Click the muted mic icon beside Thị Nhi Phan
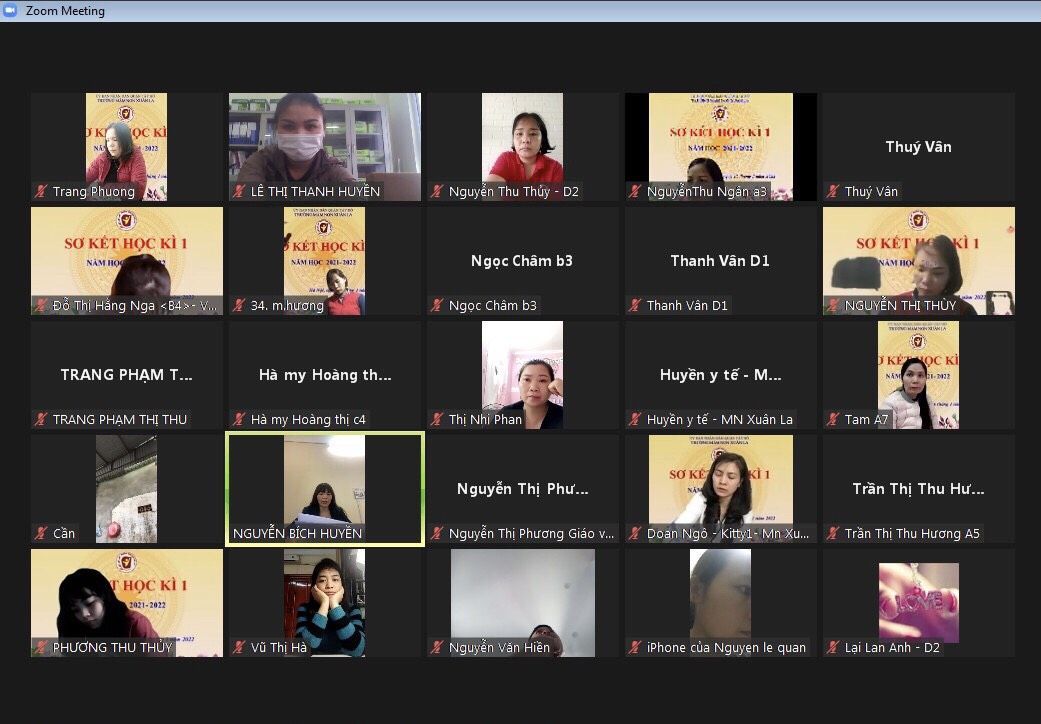Screen dimensions: 1041x724 pos(438,420)
